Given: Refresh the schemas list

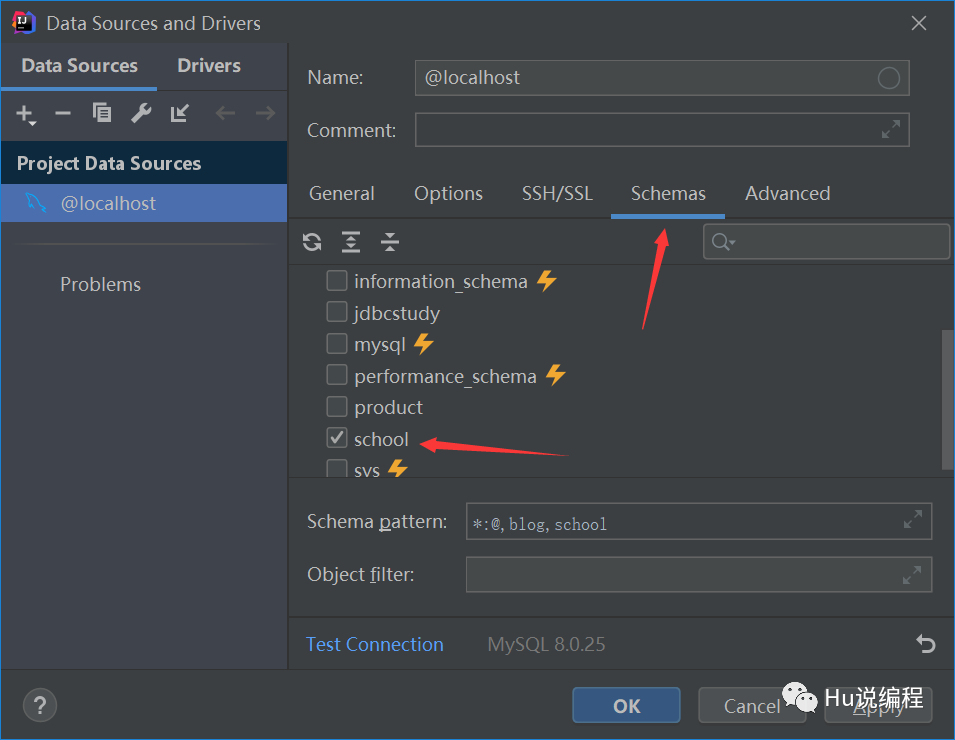Looking at the screenshot, I should point(312,241).
